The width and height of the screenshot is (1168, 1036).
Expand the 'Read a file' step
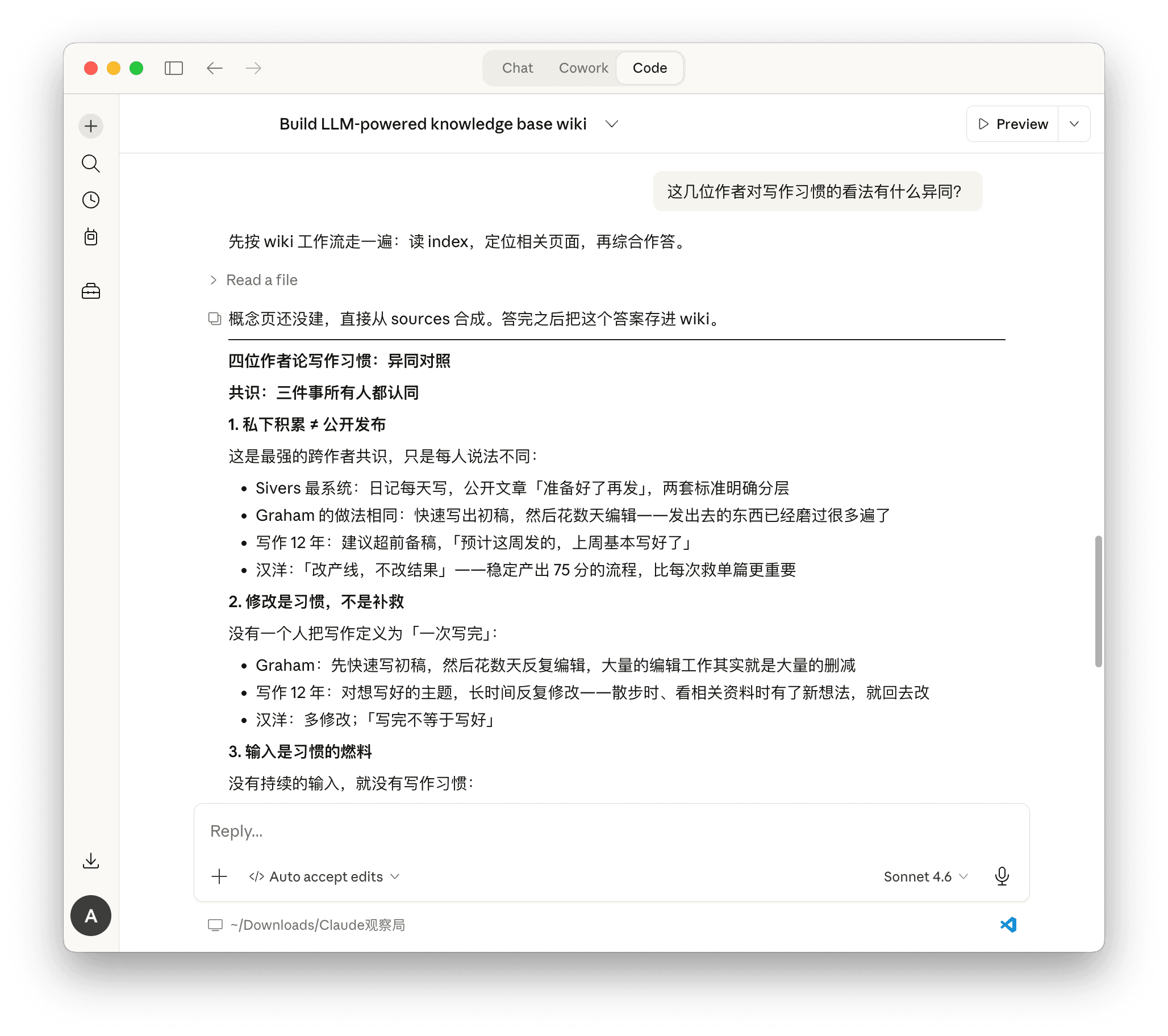point(254,280)
